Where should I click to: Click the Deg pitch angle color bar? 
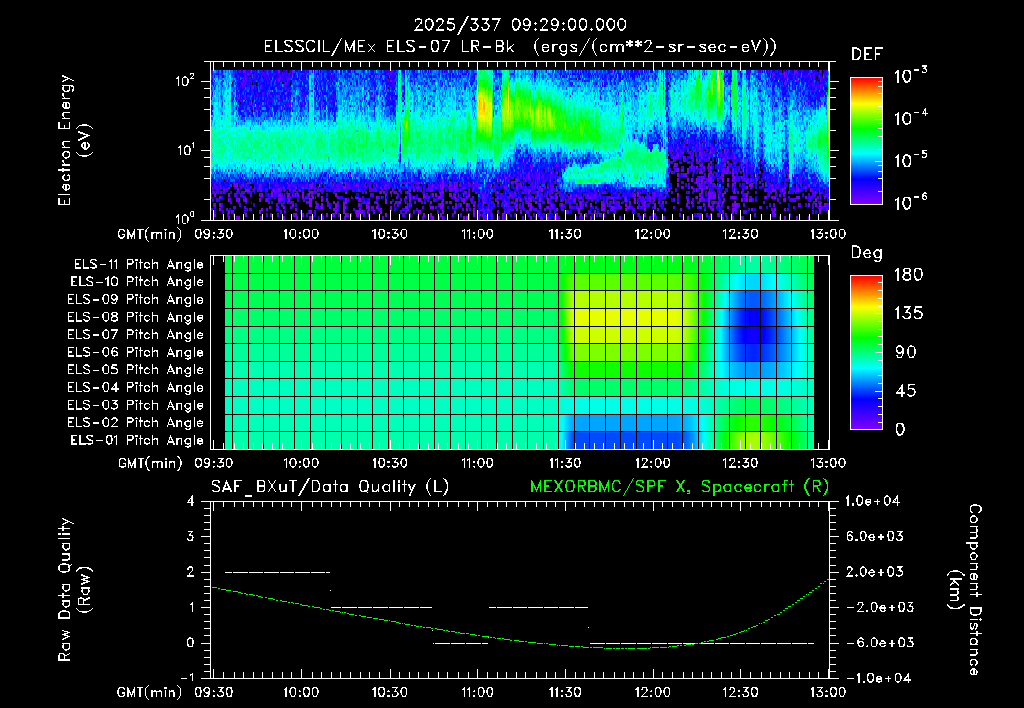point(866,352)
